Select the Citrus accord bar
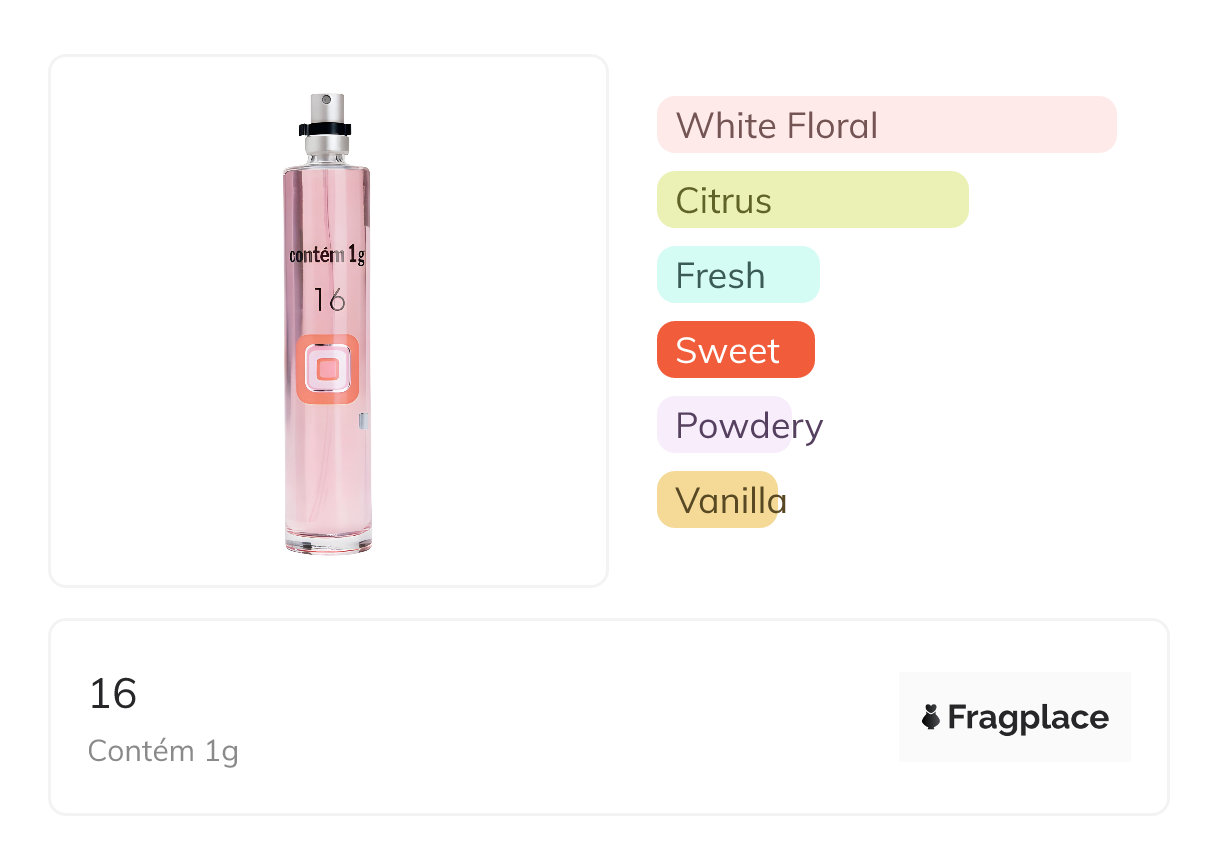This screenshot has height=864, width=1218. coord(812,200)
